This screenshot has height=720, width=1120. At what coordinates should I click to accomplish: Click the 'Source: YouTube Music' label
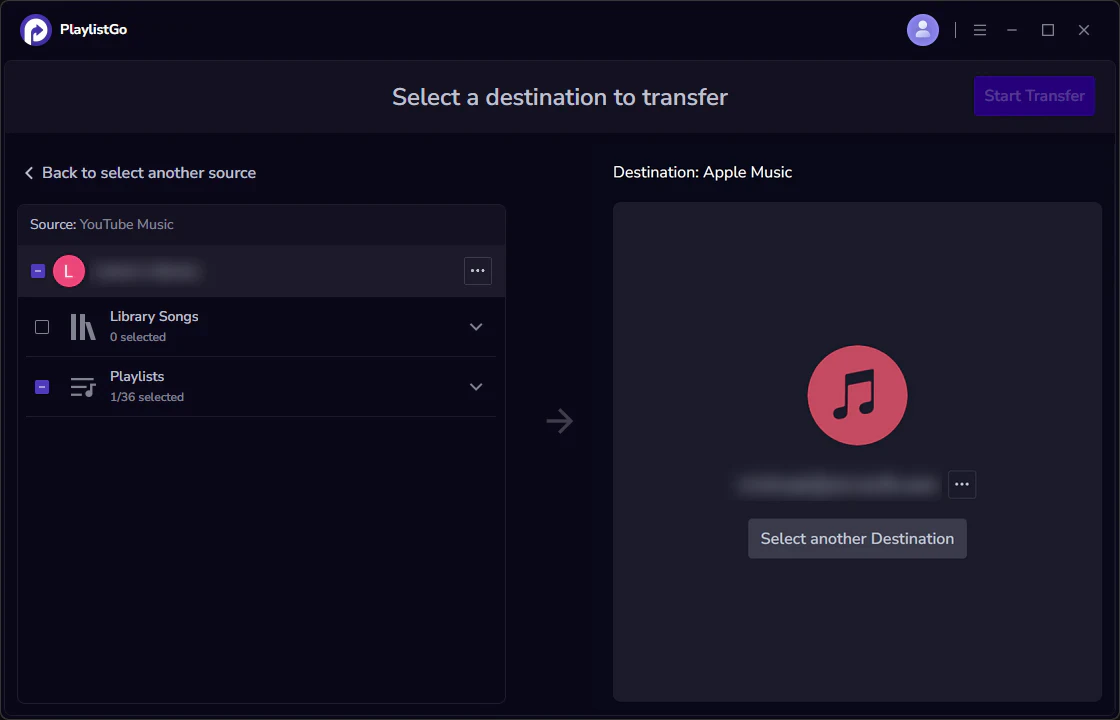(101, 224)
